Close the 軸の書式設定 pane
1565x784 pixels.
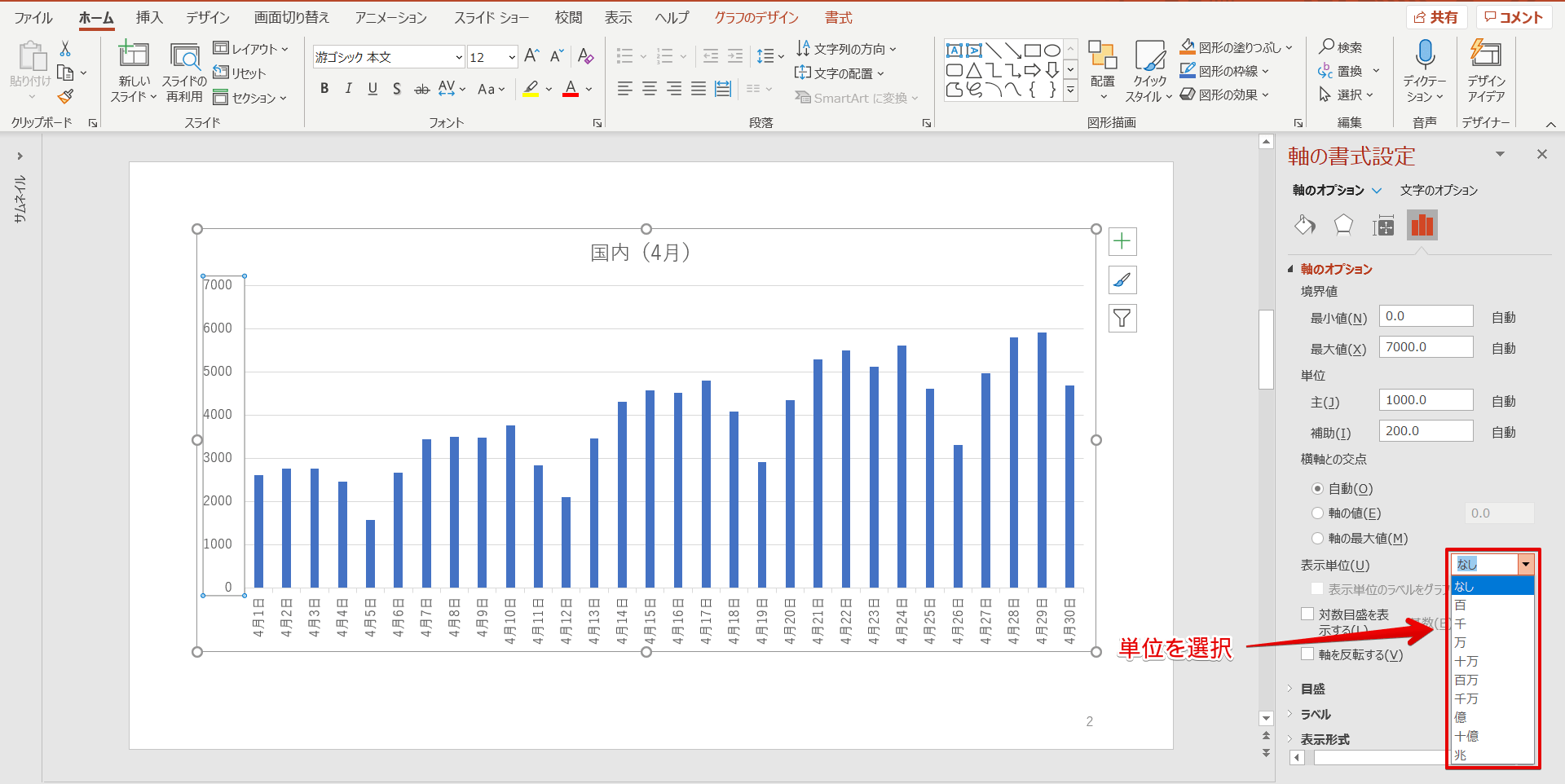click(1541, 154)
